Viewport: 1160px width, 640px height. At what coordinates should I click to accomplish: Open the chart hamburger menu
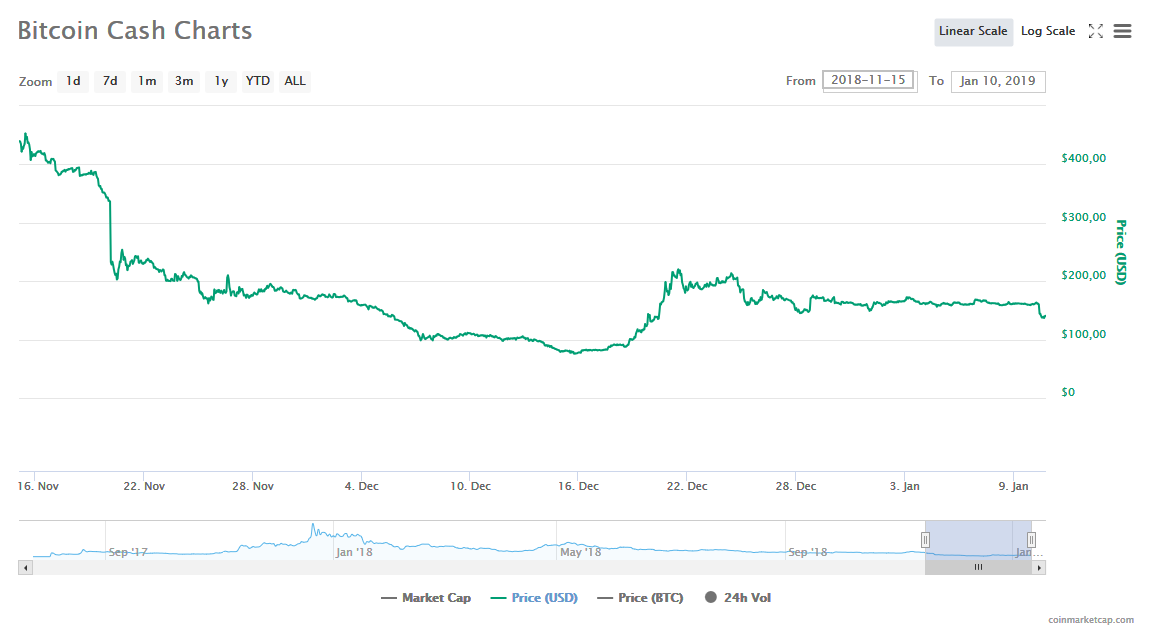(1122, 31)
